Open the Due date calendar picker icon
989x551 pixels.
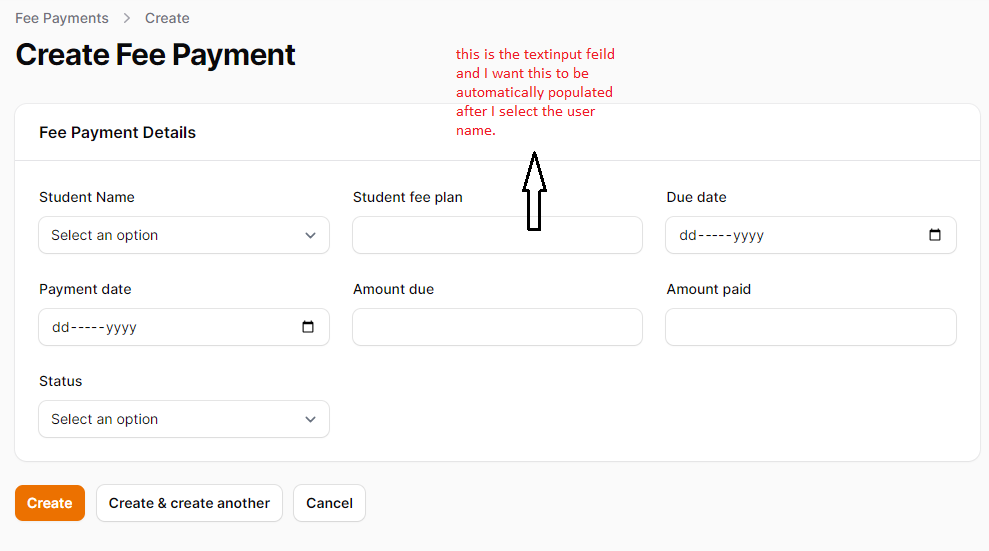tap(935, 235)
